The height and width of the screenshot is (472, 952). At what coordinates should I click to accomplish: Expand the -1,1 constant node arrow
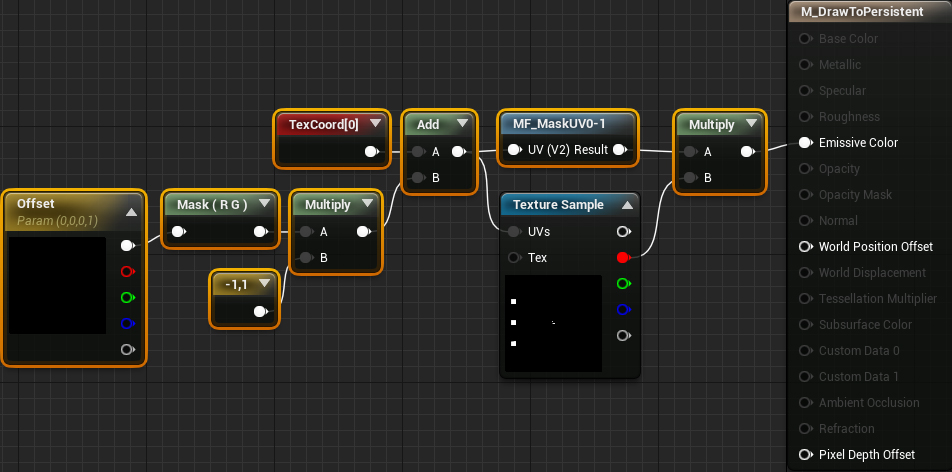click(x=264, y=283)
